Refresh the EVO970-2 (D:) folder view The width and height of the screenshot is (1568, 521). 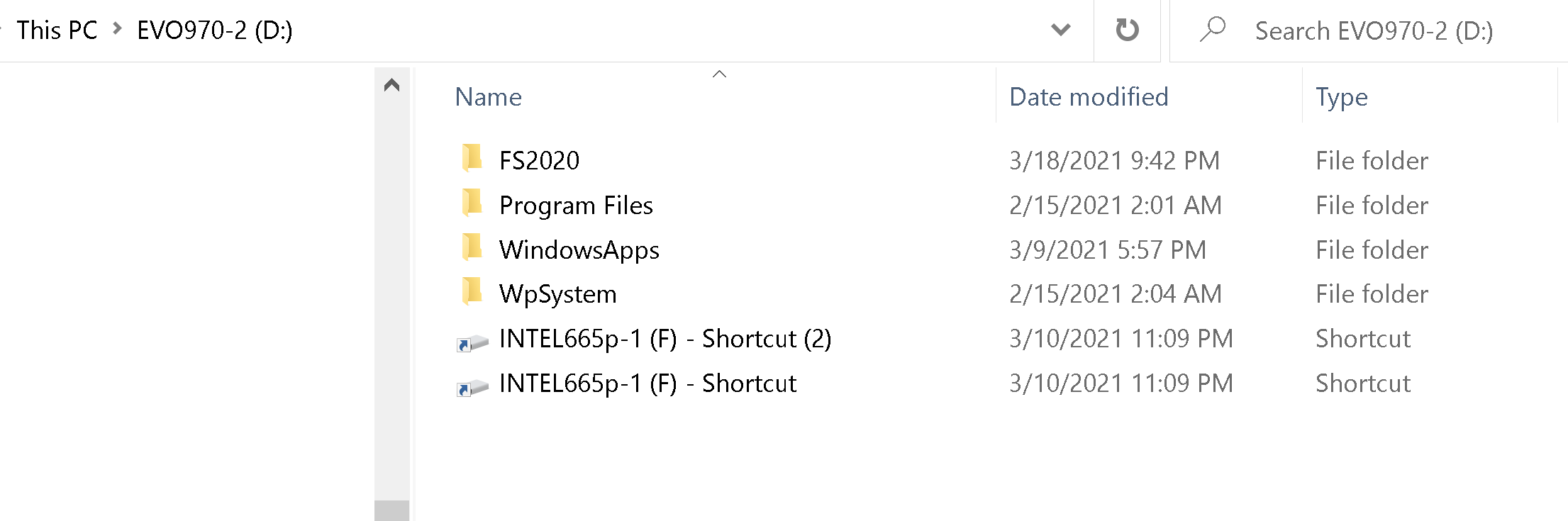pyautogui.click(x=1127, y=30)
